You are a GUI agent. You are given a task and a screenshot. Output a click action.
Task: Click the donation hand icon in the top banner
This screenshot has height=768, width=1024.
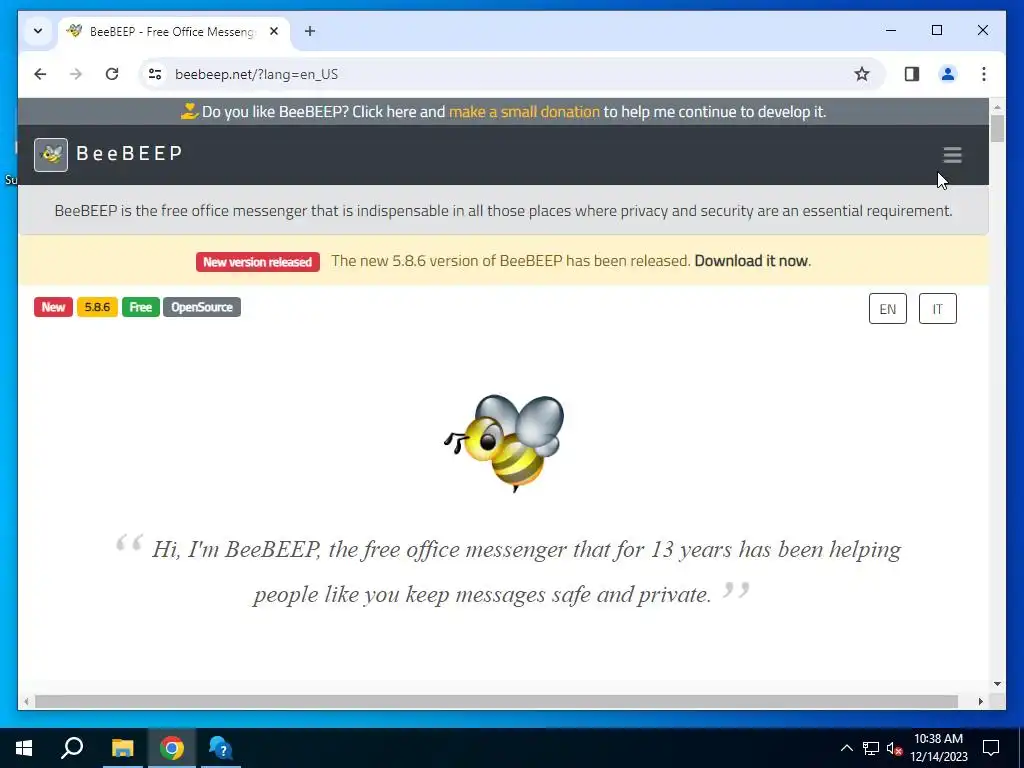click(x=189, y=112)
